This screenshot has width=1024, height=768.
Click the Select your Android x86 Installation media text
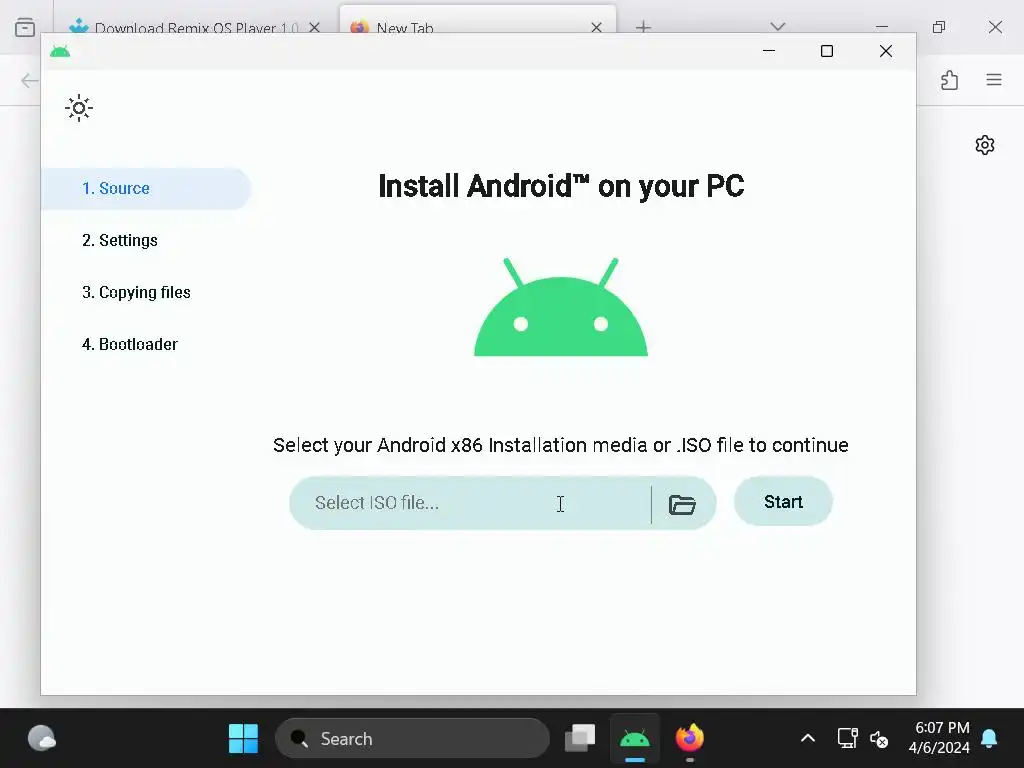pos(561,445)
